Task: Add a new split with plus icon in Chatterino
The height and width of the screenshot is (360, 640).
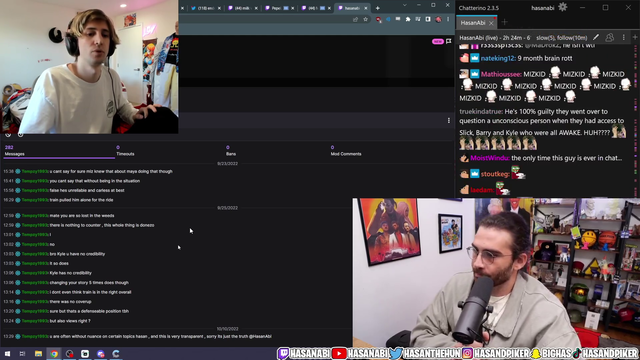Action: [x=635, y=38]
